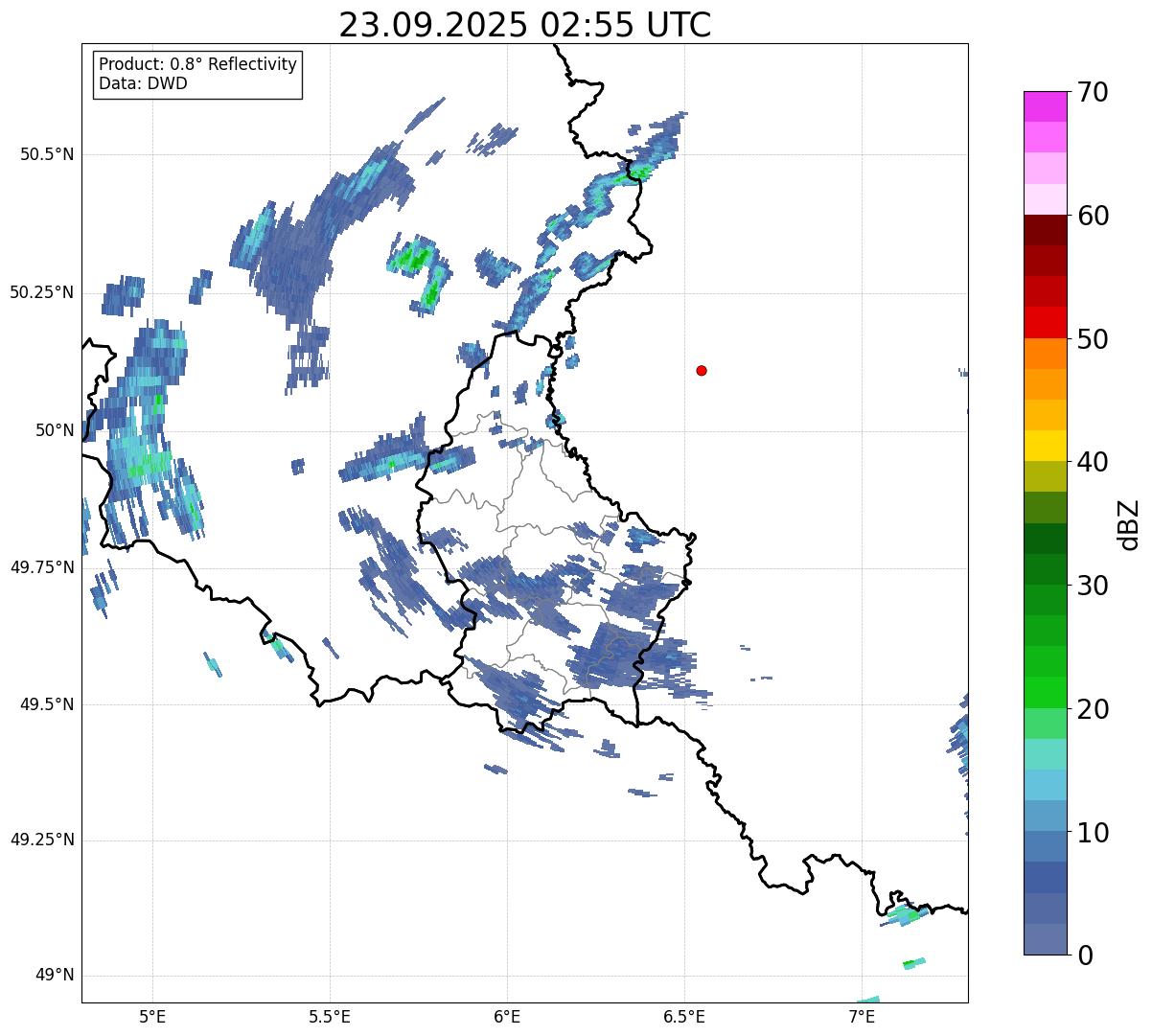Click the colorbar value 10

tap(1093, 833)
